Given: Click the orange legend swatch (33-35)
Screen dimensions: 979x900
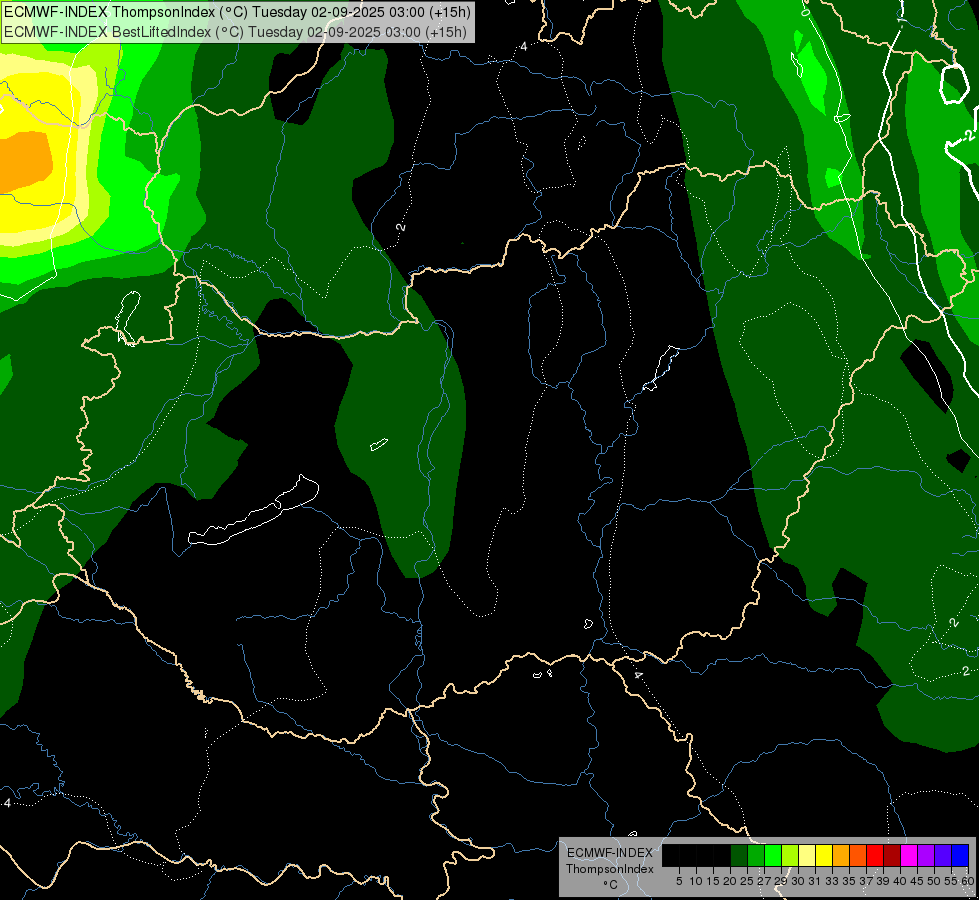Looking at the screenshot, I should click(x=841, y=855).
